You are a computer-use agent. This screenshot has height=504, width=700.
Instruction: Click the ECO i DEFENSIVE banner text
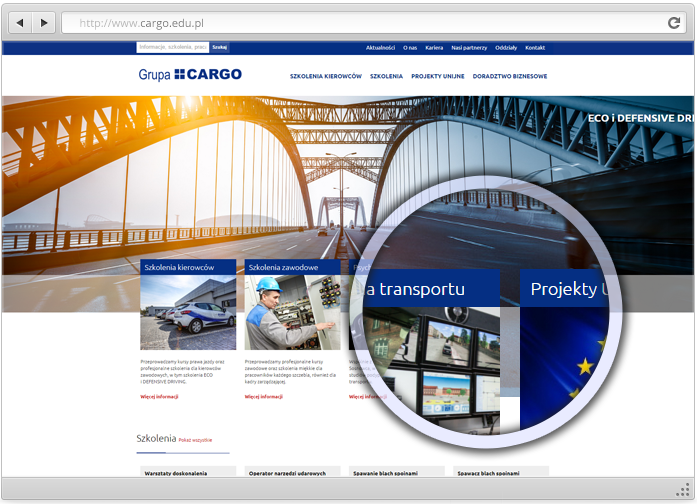(x=641, y=118)
